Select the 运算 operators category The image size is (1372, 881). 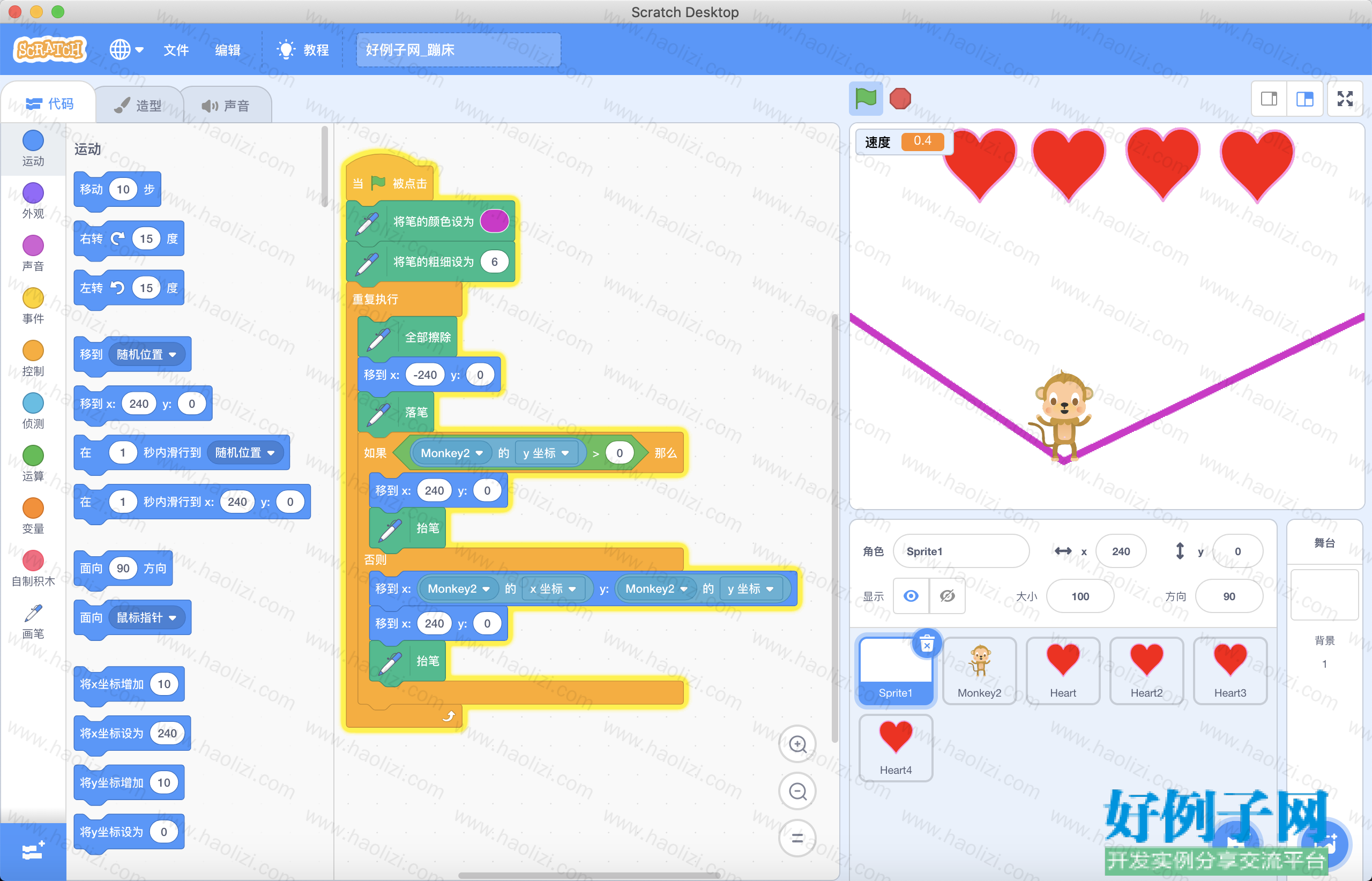33,464
